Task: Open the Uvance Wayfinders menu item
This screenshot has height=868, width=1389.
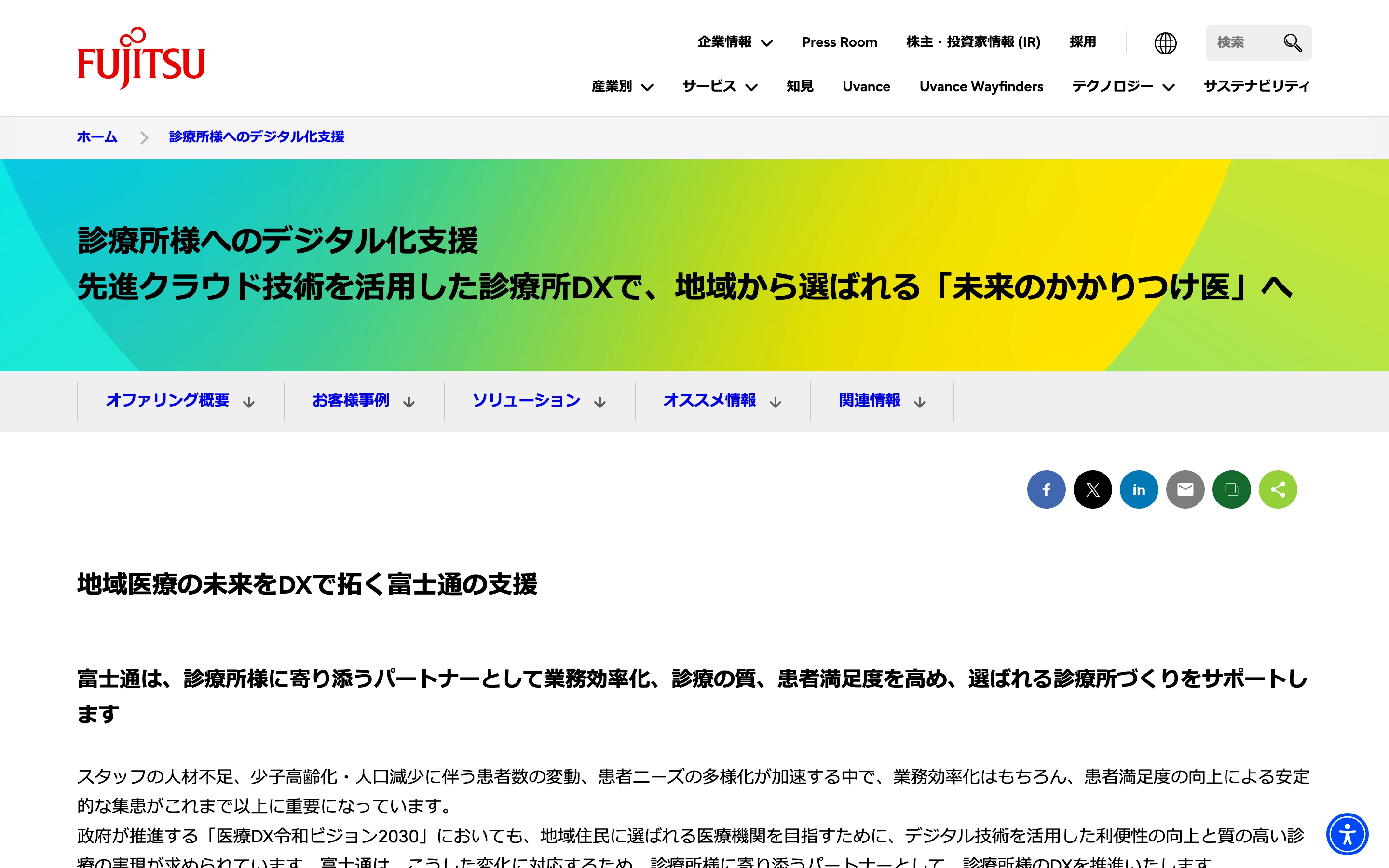Action: click(981, 87)
